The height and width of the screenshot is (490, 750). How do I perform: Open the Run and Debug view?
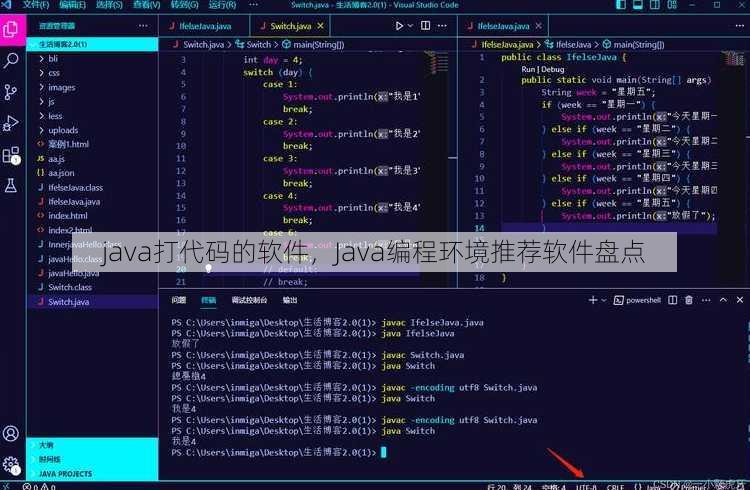click(11, 123)
